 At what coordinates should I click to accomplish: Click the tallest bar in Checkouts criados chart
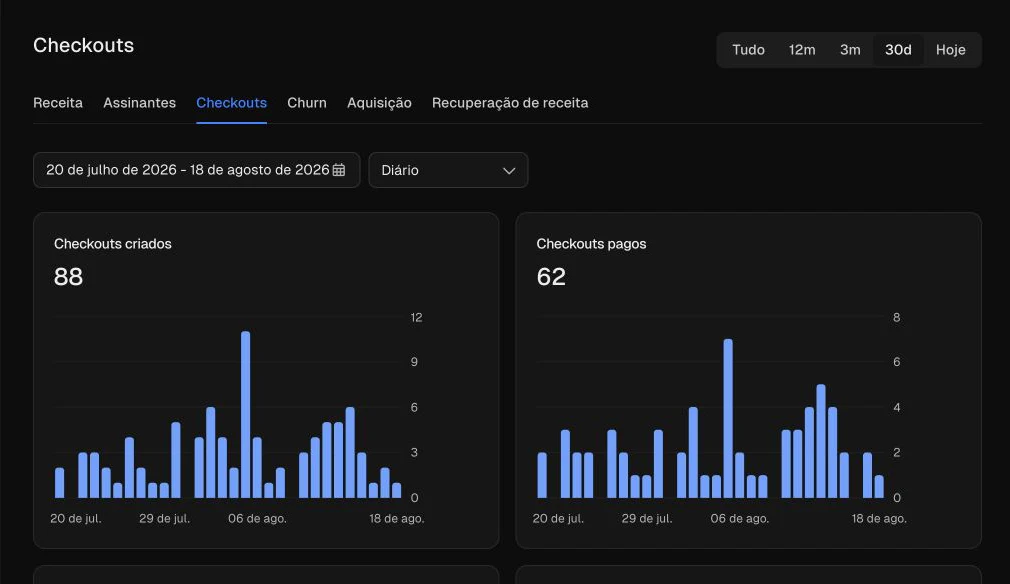tap(245, 414)
